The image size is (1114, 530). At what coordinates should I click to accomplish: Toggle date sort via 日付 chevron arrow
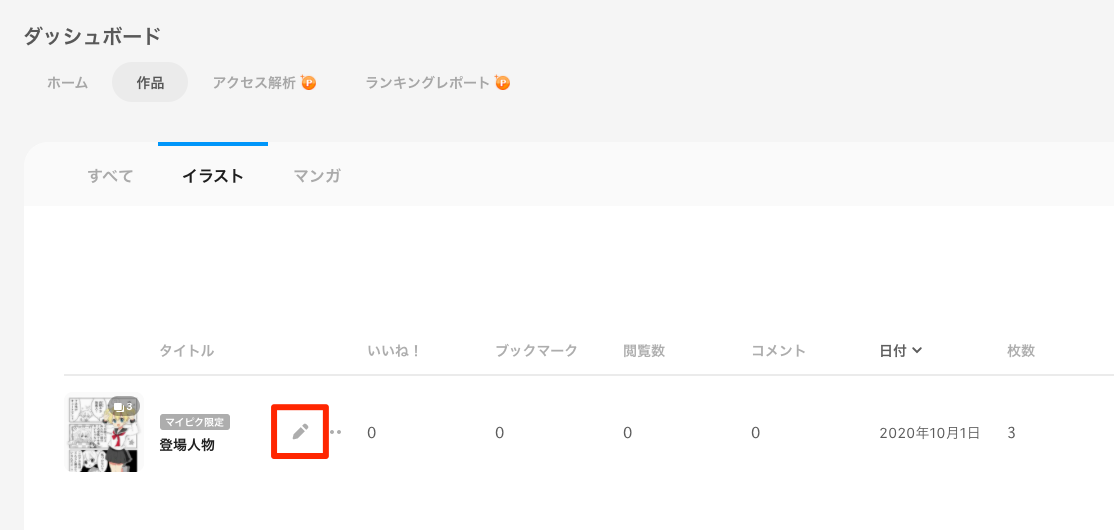pyautogui.click(x=917, y=350)
